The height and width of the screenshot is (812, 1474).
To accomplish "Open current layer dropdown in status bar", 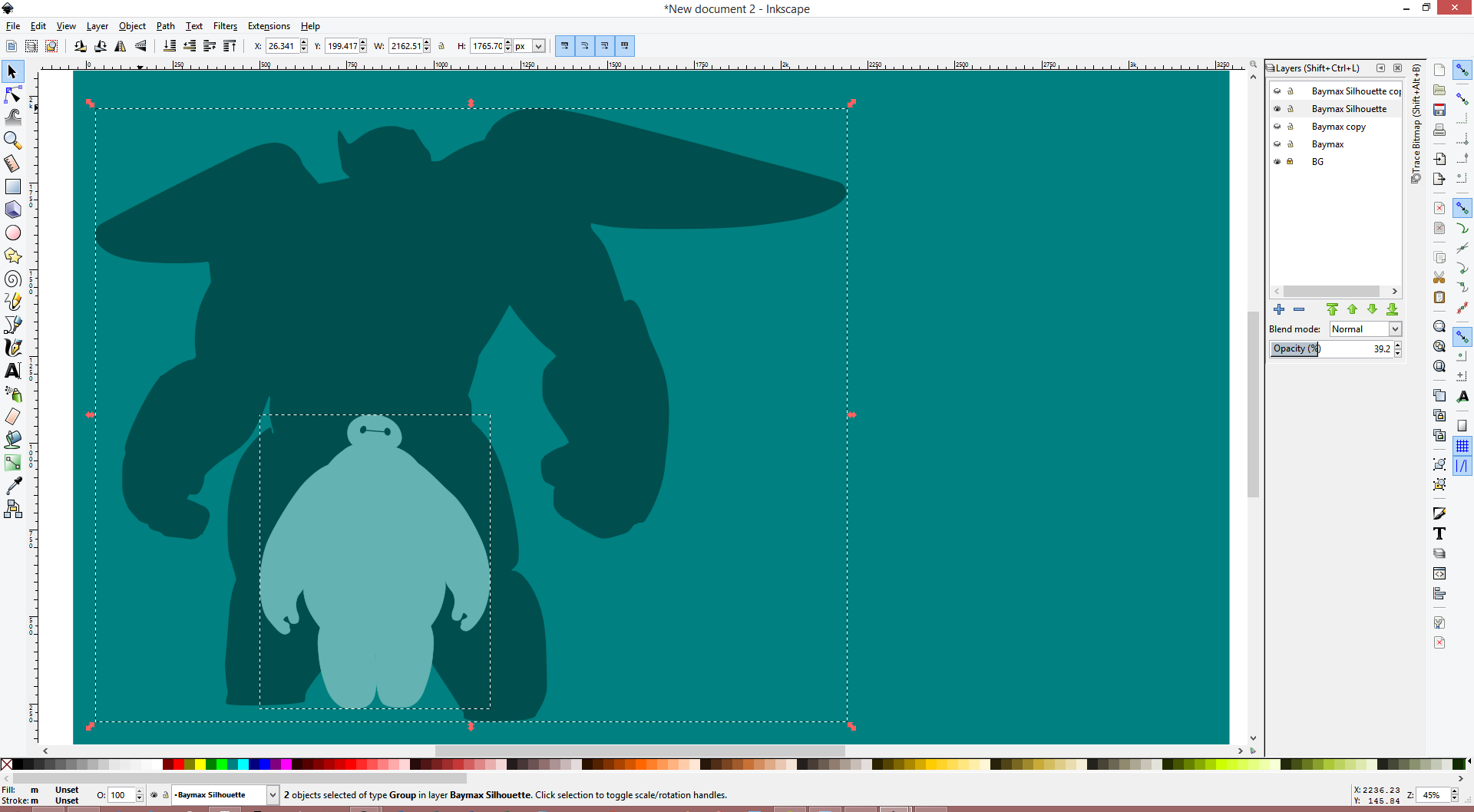I will click(x=273, y=795).
